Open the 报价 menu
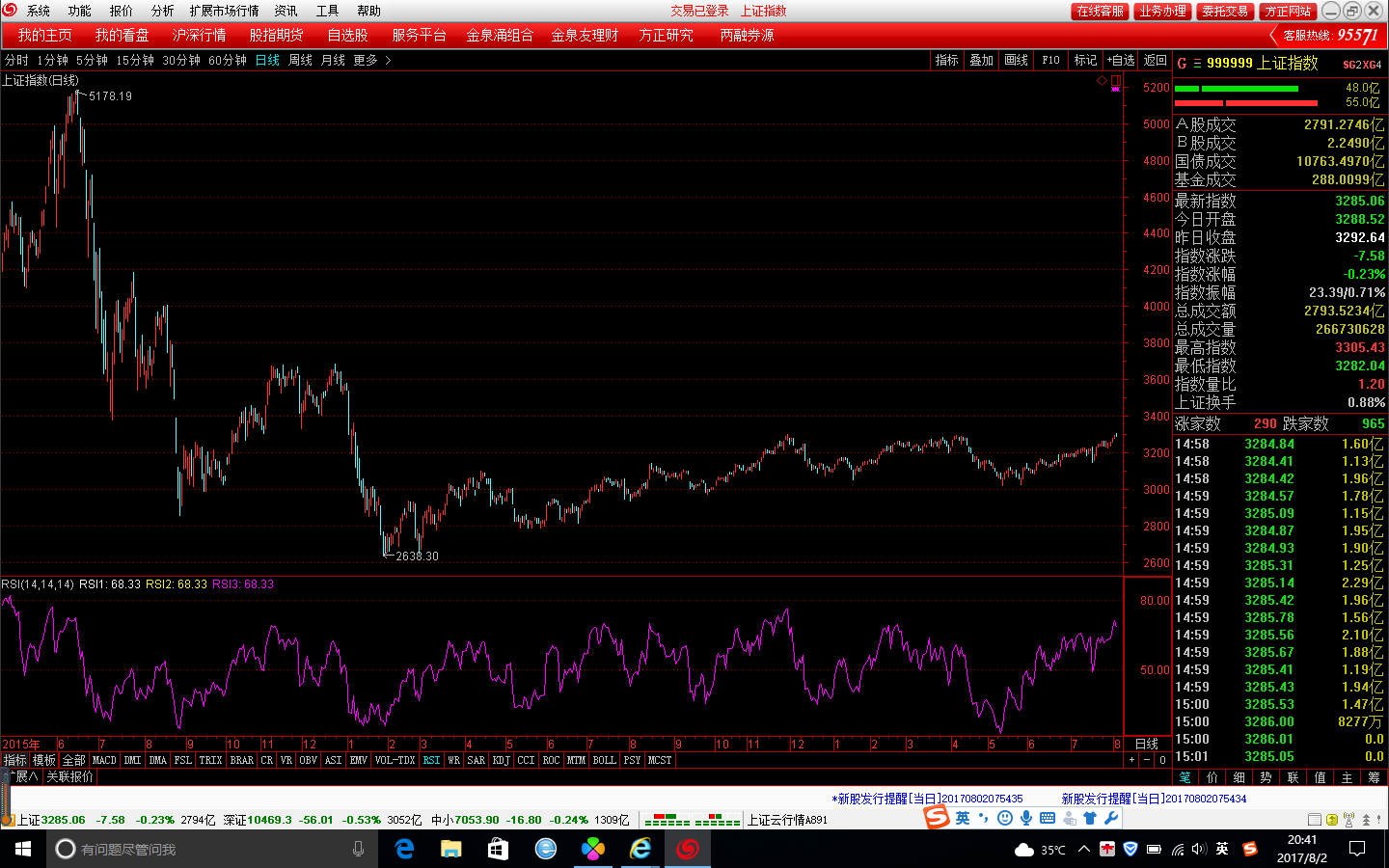The height and width of the screenshot is (868, 1389). 122,11
